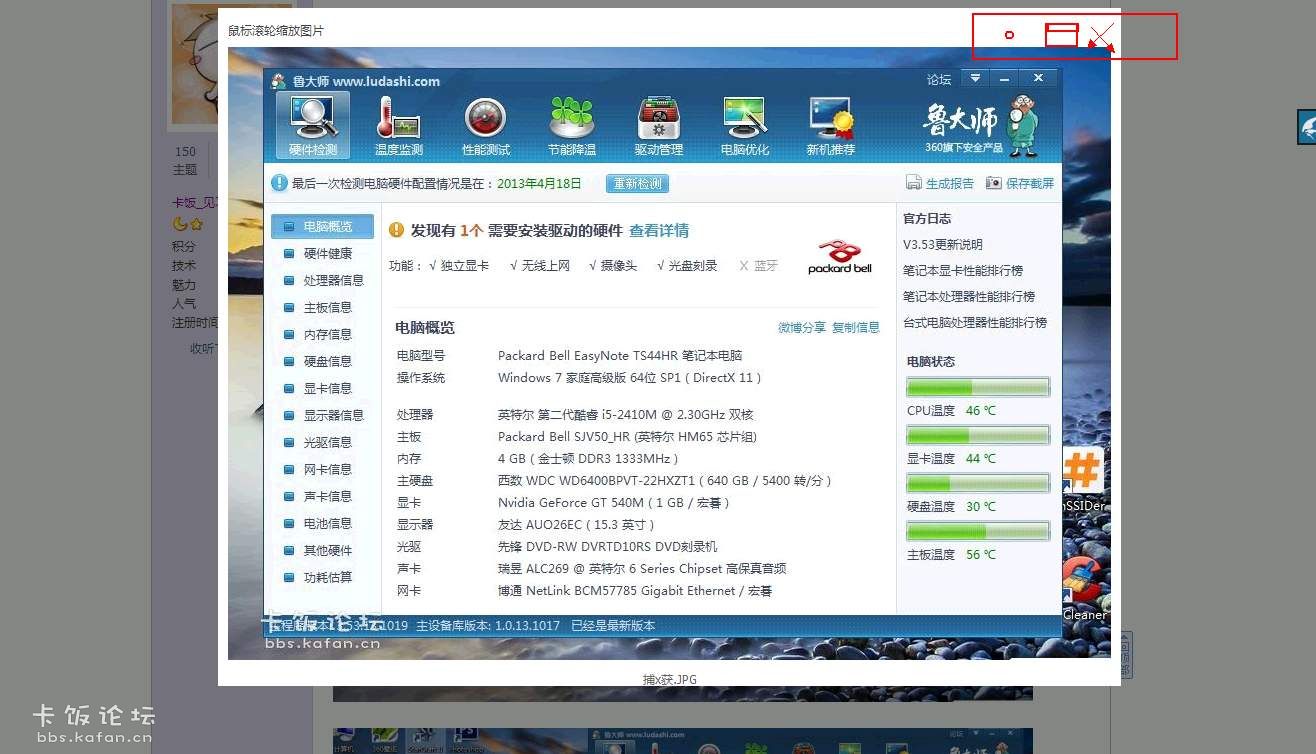Open the title bar dropdown menu arrow
The height and width of the screenshot is (754, 1316).
975,78
